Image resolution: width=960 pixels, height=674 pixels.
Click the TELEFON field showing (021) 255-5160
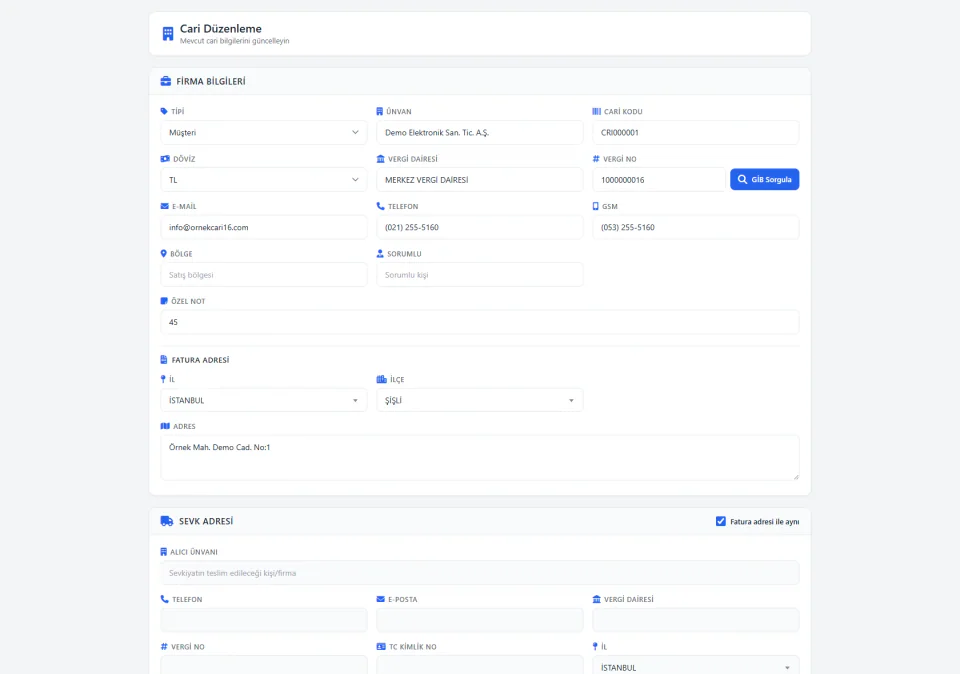[x=479, y=227]
